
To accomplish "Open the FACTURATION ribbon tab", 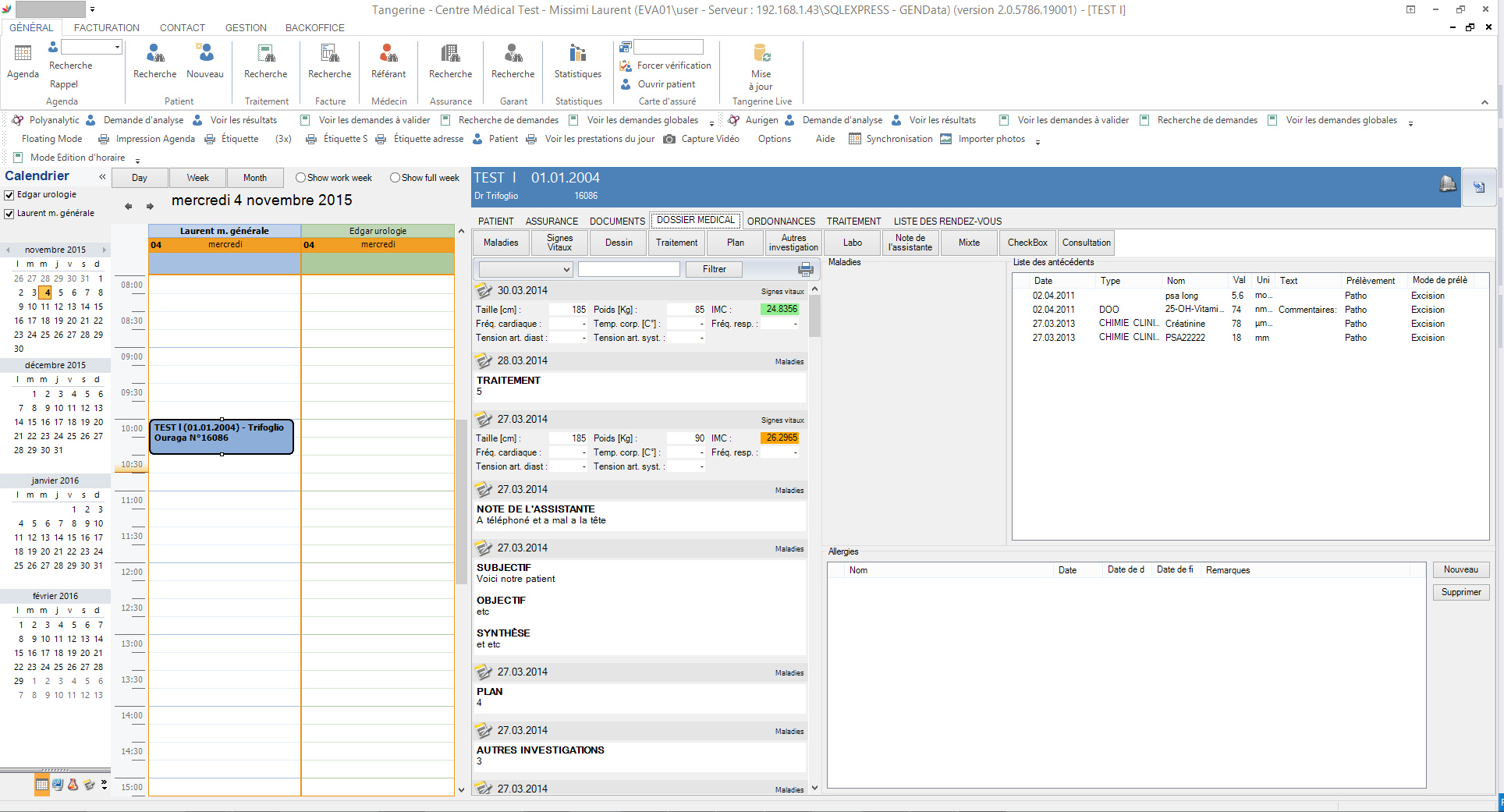I will coord(106,27).
